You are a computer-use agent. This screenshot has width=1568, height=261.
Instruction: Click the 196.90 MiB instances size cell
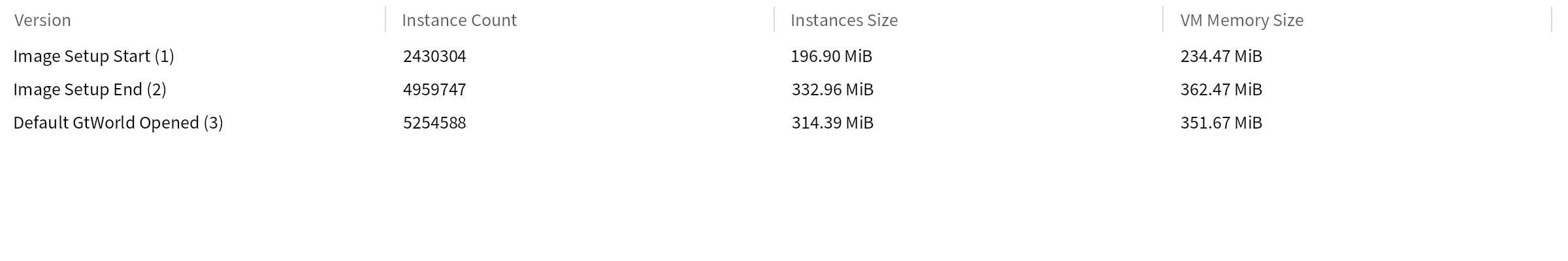click(x=832, y=56)
